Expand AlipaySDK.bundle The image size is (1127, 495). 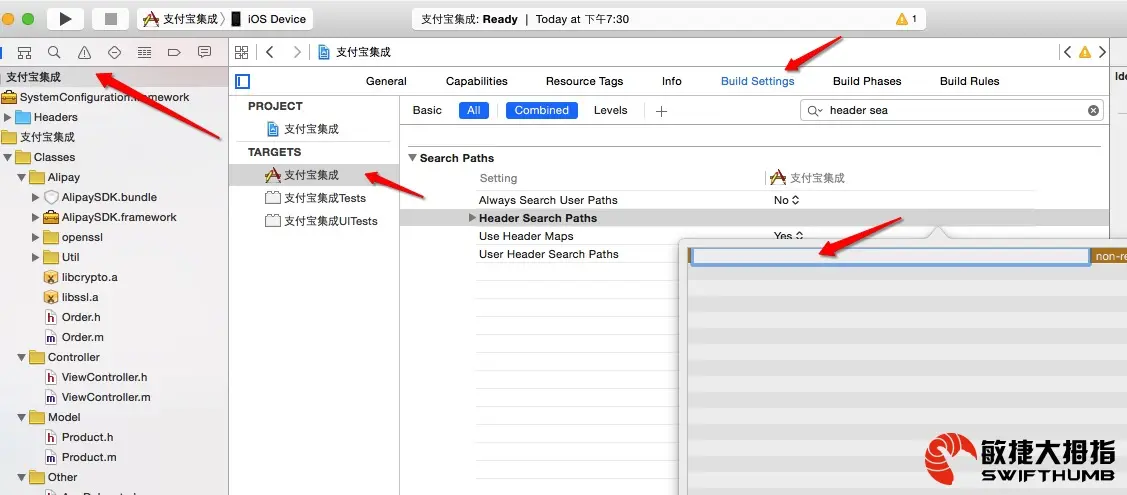tap(36, 197)
